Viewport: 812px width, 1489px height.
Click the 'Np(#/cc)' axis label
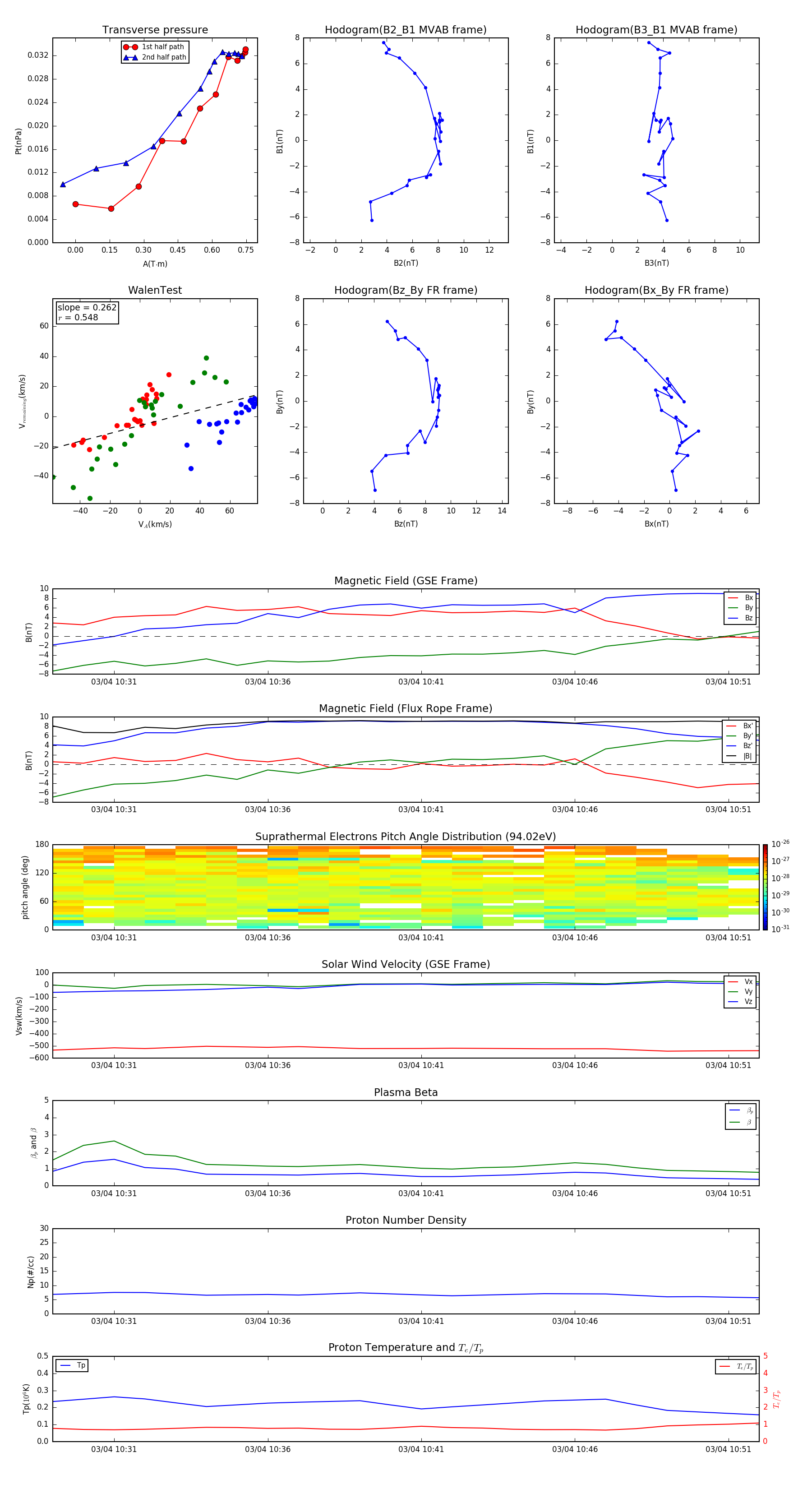pos(31,1272)
